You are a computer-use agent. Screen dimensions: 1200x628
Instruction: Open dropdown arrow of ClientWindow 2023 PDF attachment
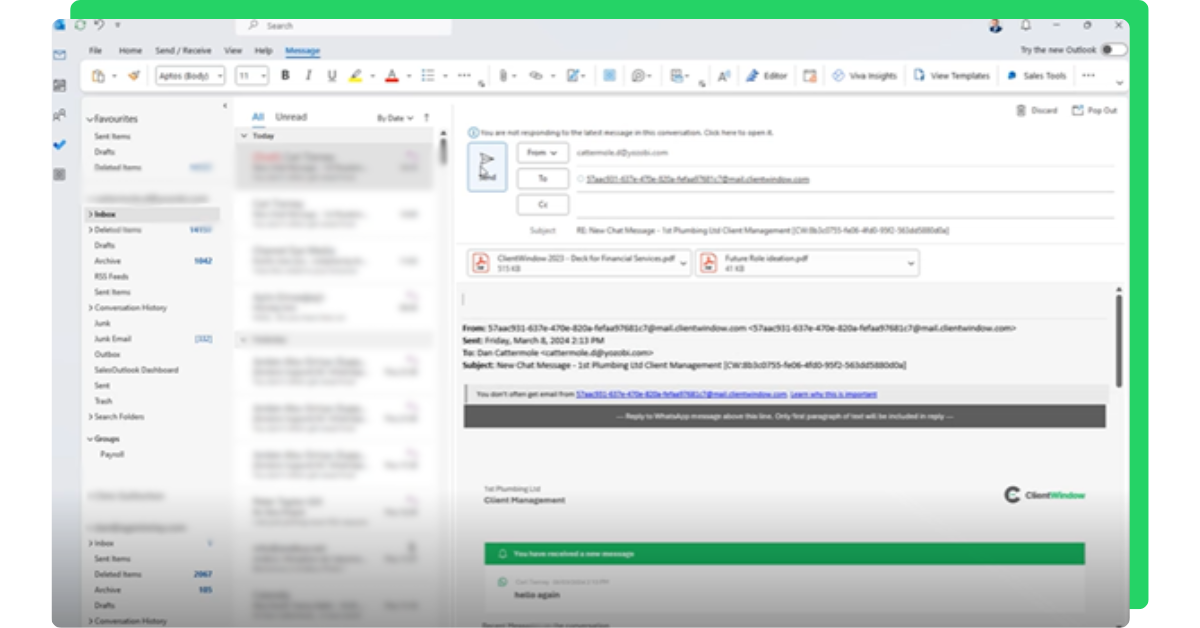(x=683, y=263)
